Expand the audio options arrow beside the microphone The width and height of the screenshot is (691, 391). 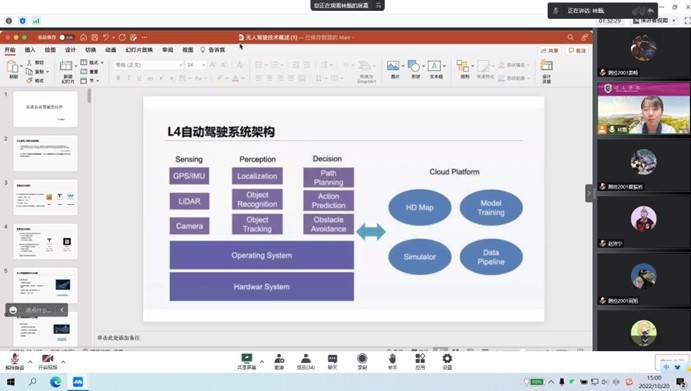coord(30,362)
